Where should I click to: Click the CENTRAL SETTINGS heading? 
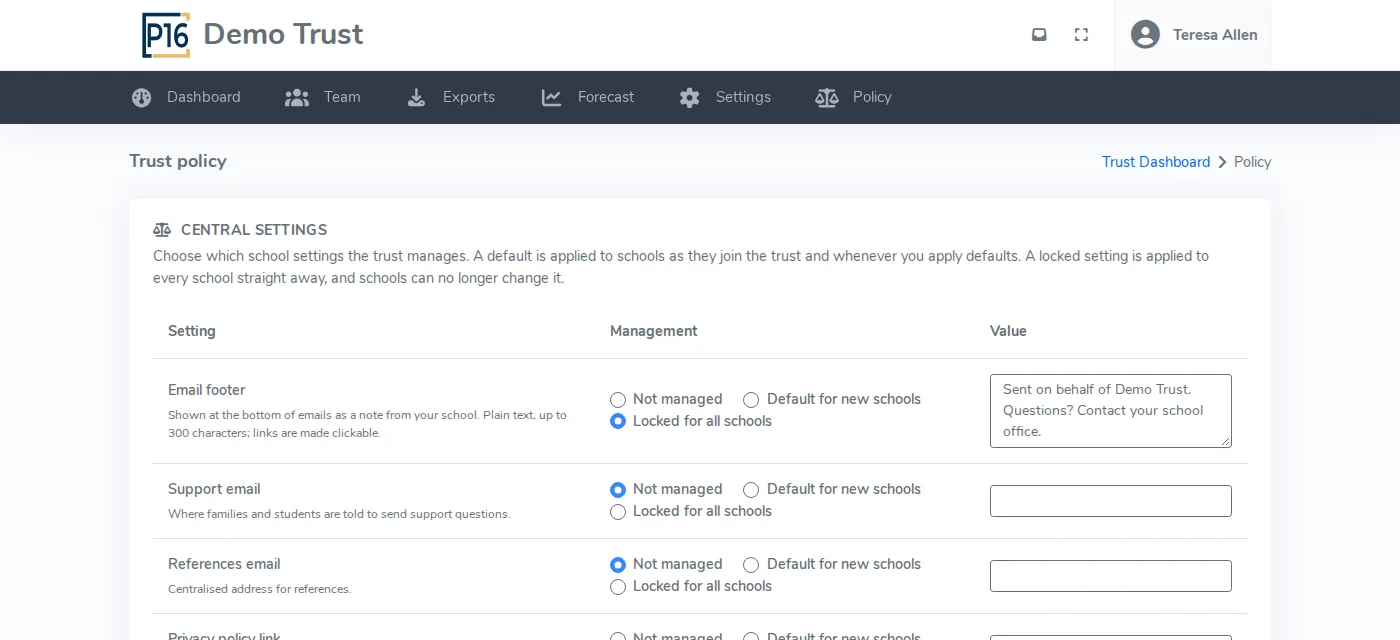[254, 230]
